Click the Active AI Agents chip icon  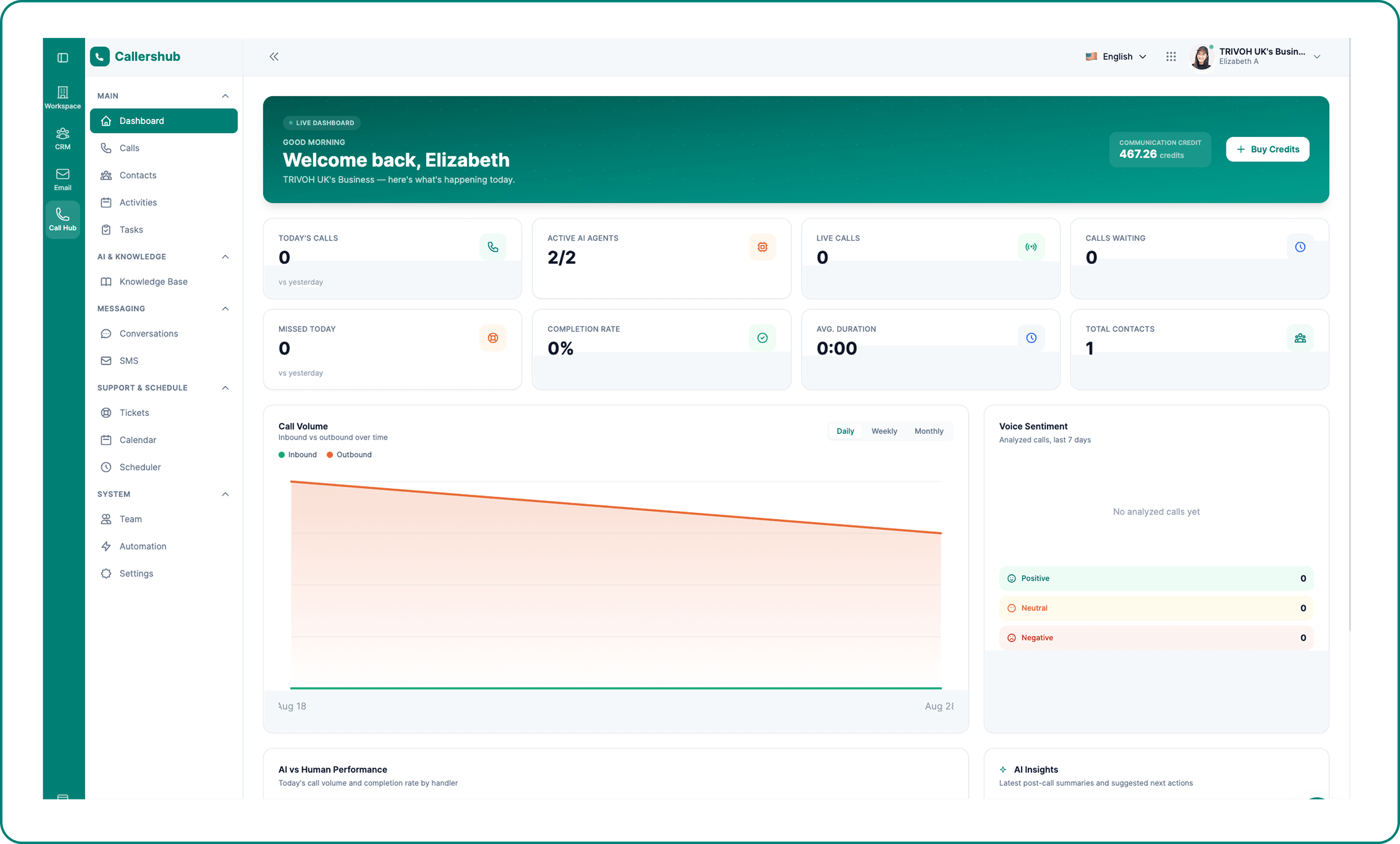pos(762,247)
